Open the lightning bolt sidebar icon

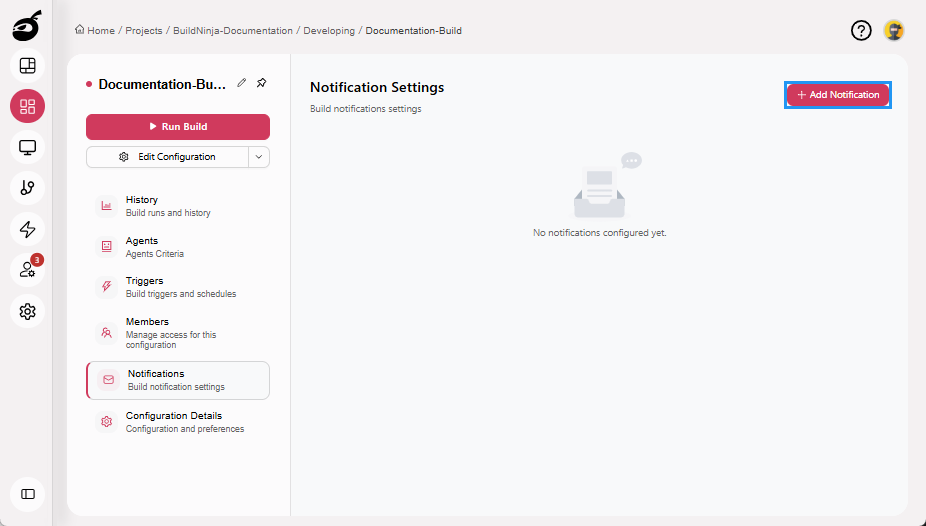pyautogui.click(x=28, y=229)
